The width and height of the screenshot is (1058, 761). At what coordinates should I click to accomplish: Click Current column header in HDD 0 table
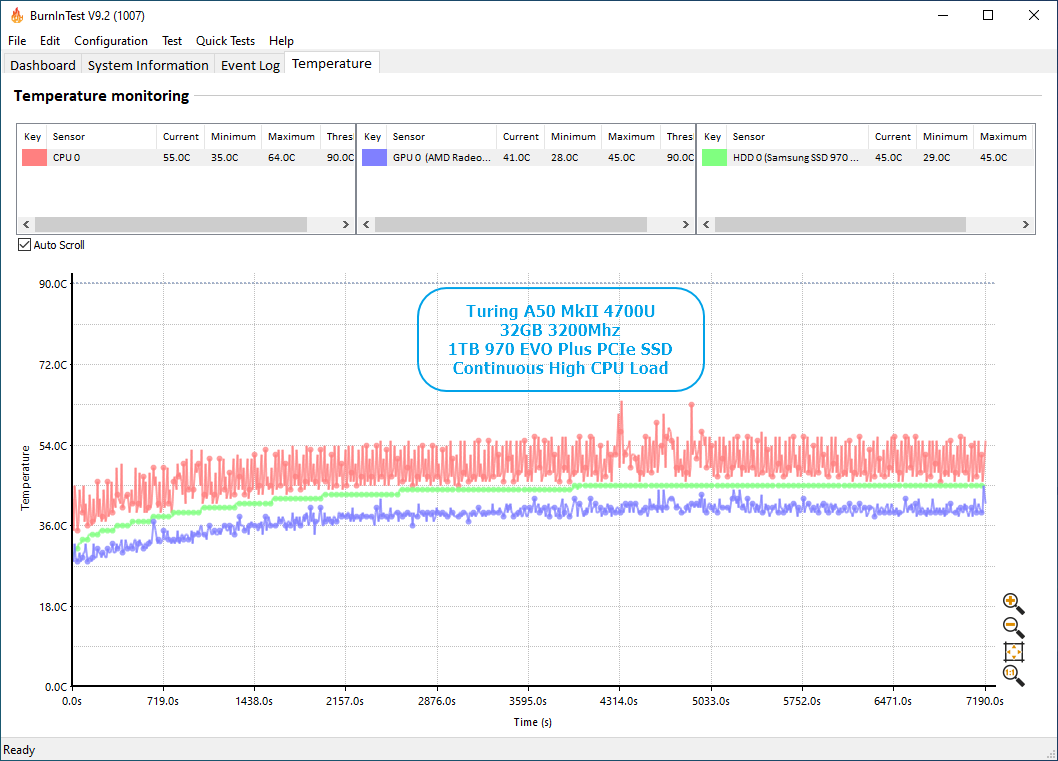point(893,136)
